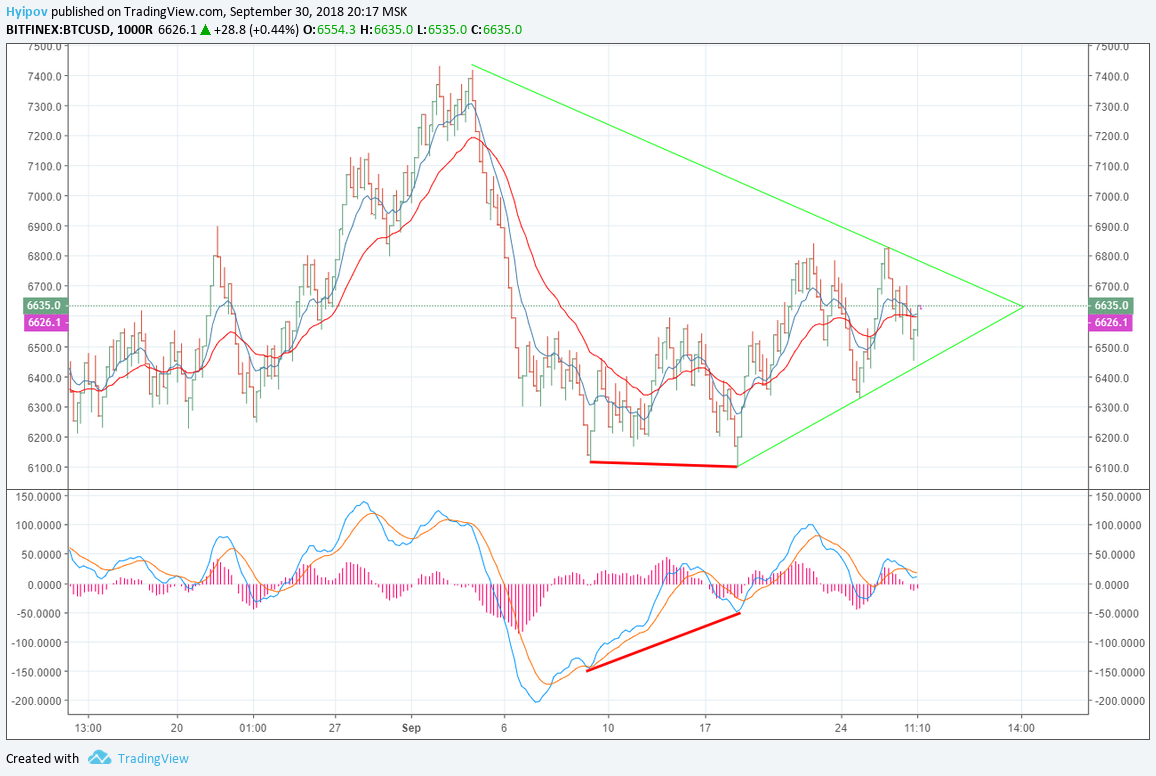Click the green up-arrow price change icon
The image size is (1156, 776).
(x=205, y=30)
